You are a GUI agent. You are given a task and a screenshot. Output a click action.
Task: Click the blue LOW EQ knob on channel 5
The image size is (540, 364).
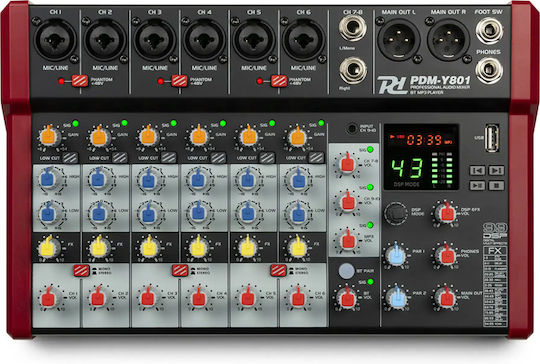pos(248,213)
